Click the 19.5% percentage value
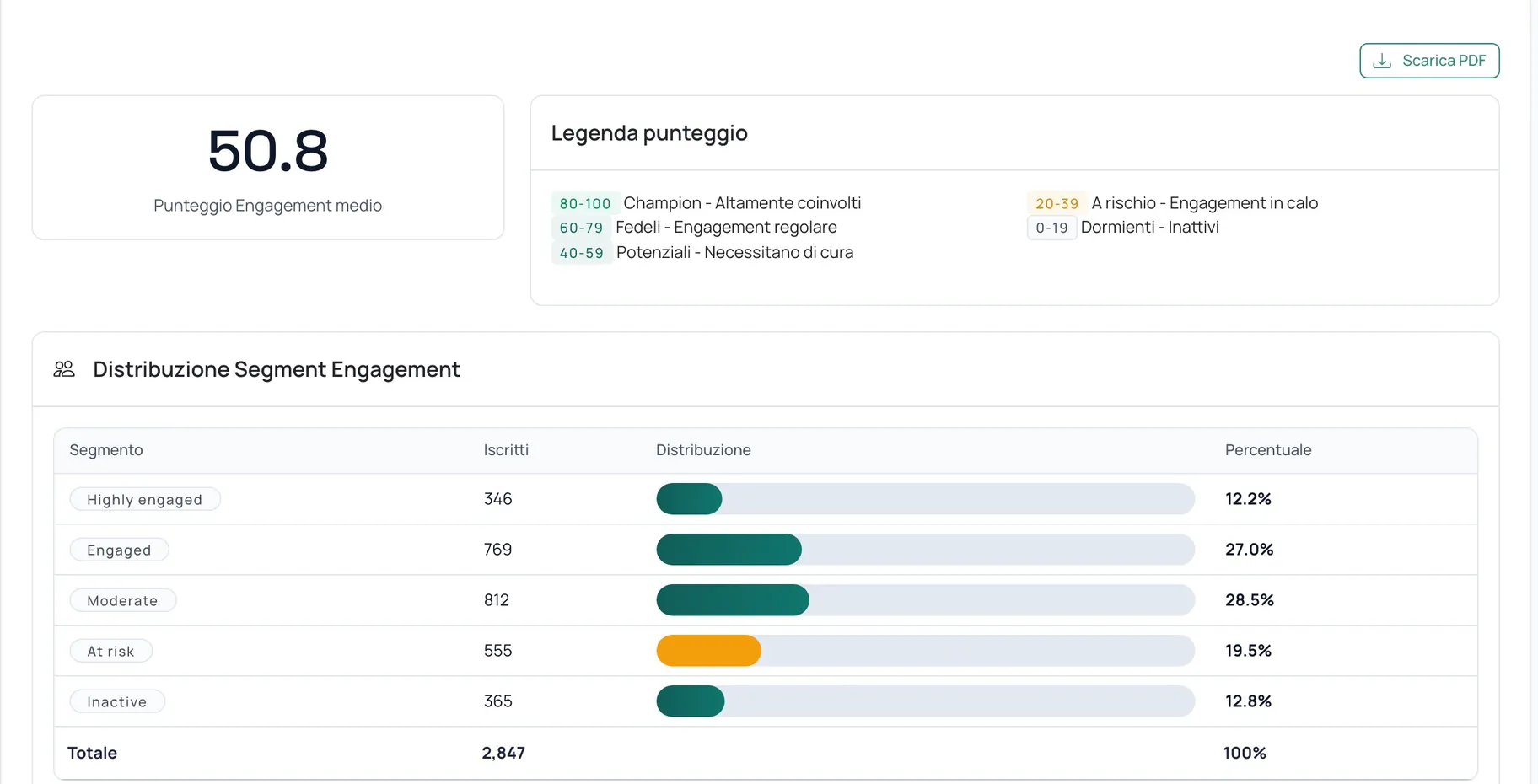 [x=1248, y=651]
